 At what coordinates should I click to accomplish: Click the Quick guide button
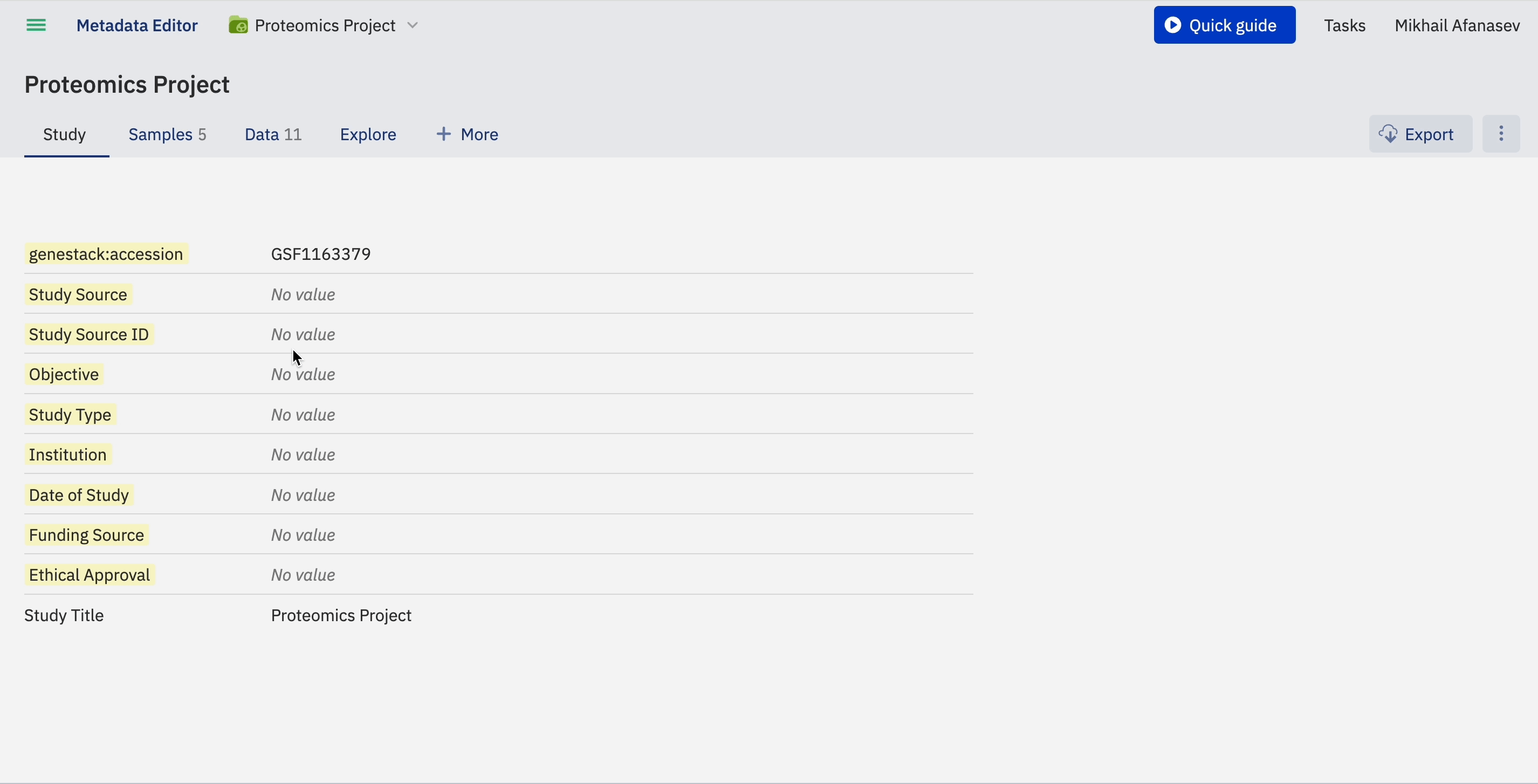[1225, 25]
